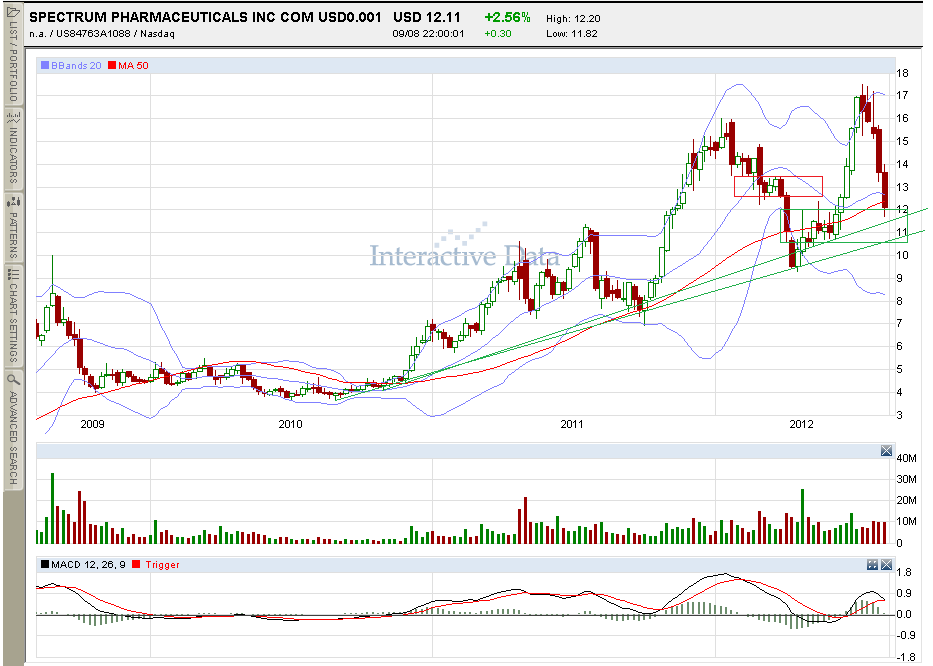Click the red rectangle annotation on chart
The height and width of the screenshot is (666, 933).
tap(778, 186)
